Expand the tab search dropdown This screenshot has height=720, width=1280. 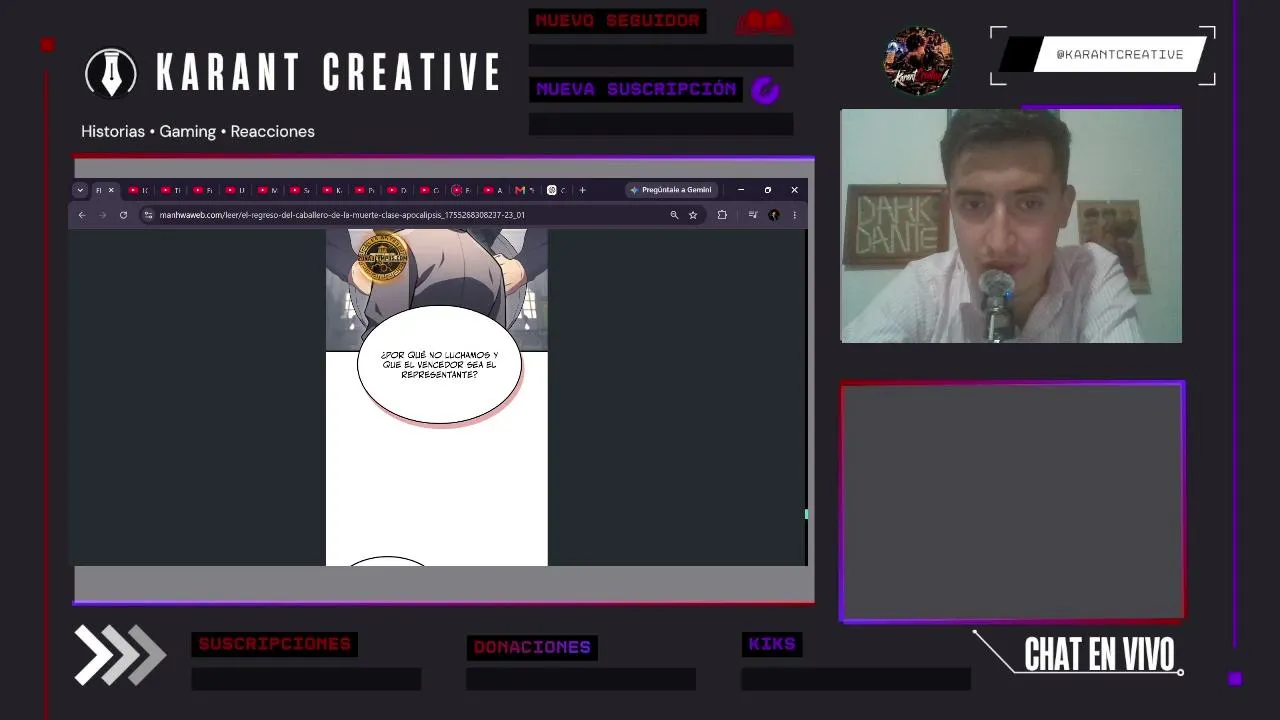click(80, 190)
